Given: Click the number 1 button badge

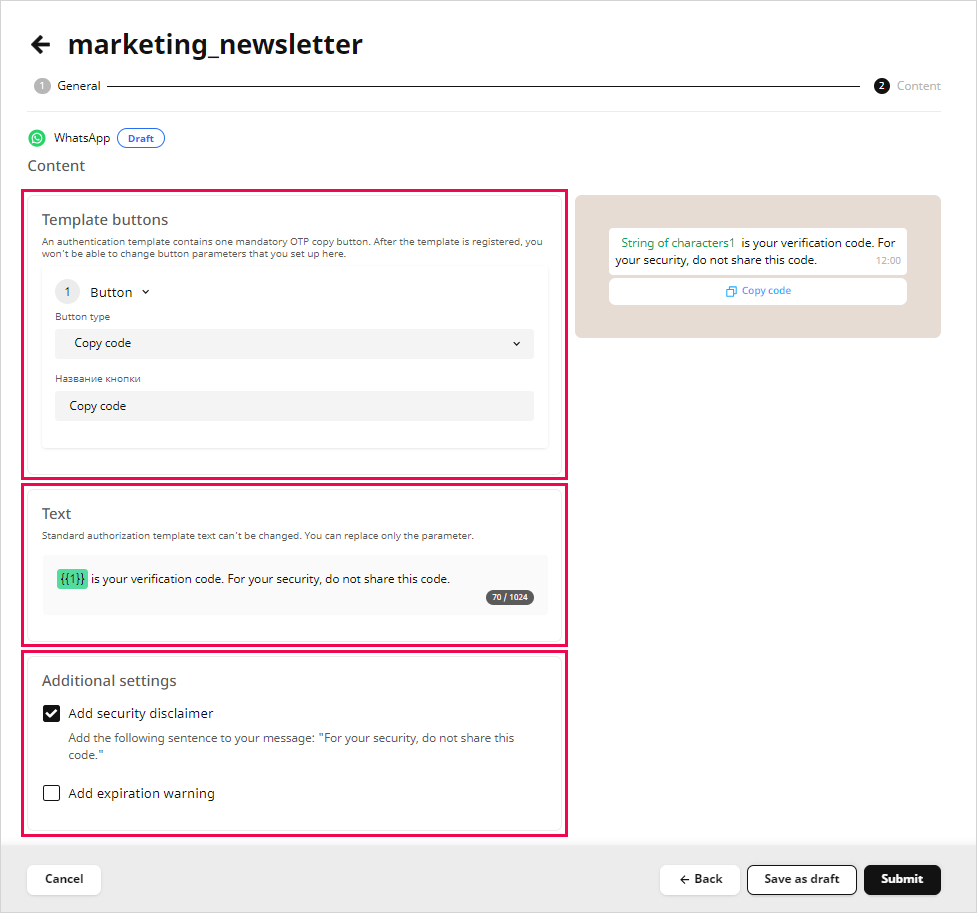Looking at the screenshot, I should [x=67, y=292].
